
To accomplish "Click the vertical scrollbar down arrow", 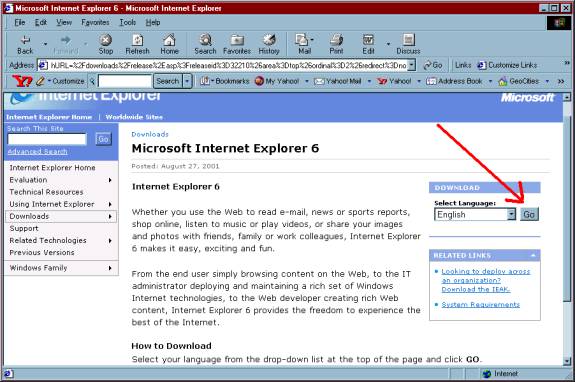I will click(x=567, y=361).
